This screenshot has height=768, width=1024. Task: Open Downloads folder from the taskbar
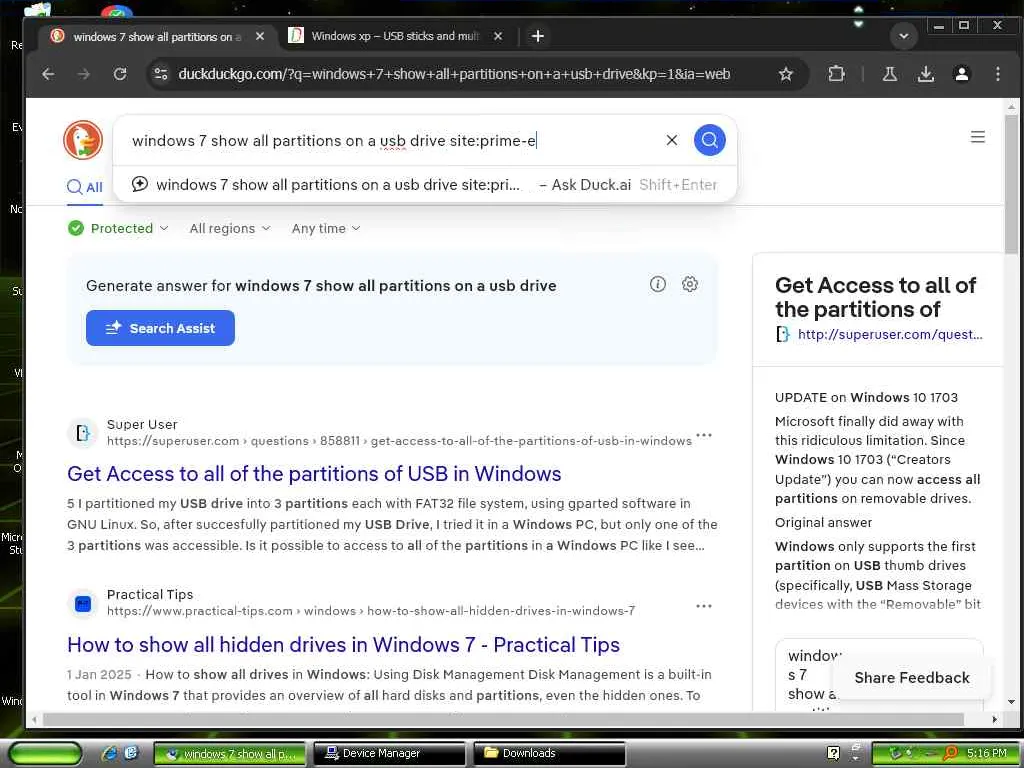click(x=549, y=754)
